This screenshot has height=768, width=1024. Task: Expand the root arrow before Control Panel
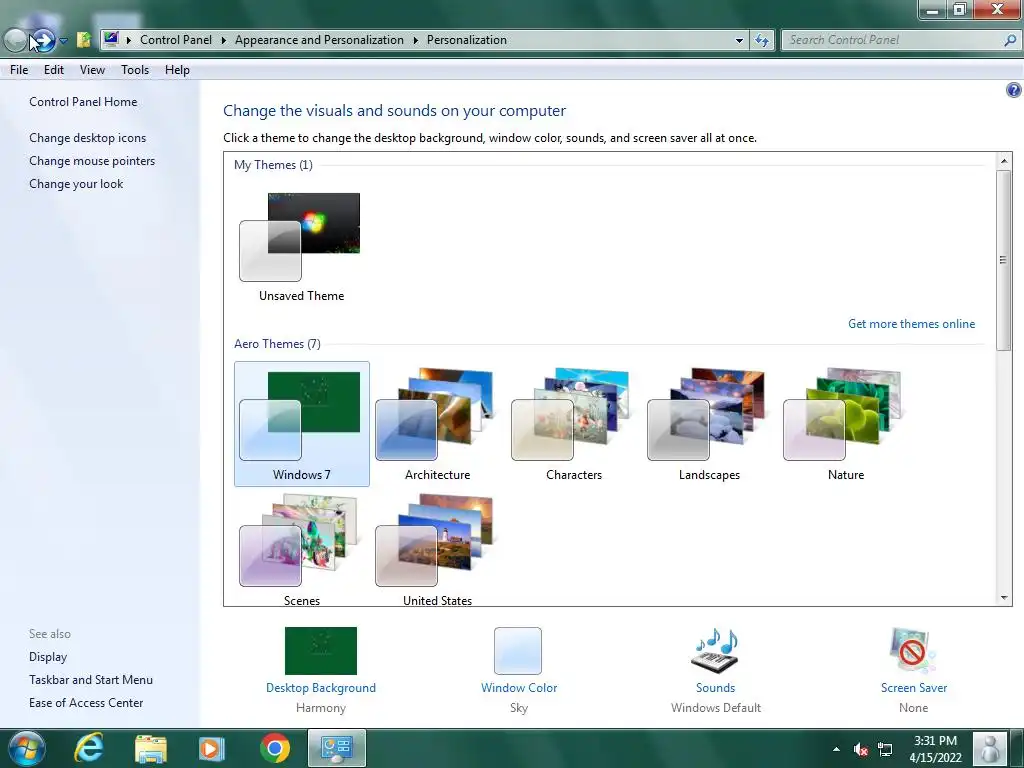tap(129, 40)
